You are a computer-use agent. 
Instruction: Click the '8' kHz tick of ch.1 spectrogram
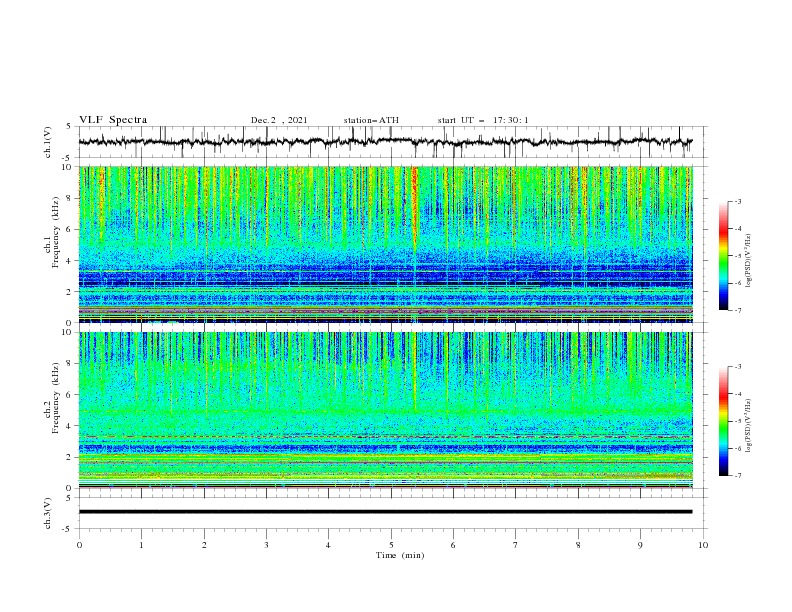[71, 198]
